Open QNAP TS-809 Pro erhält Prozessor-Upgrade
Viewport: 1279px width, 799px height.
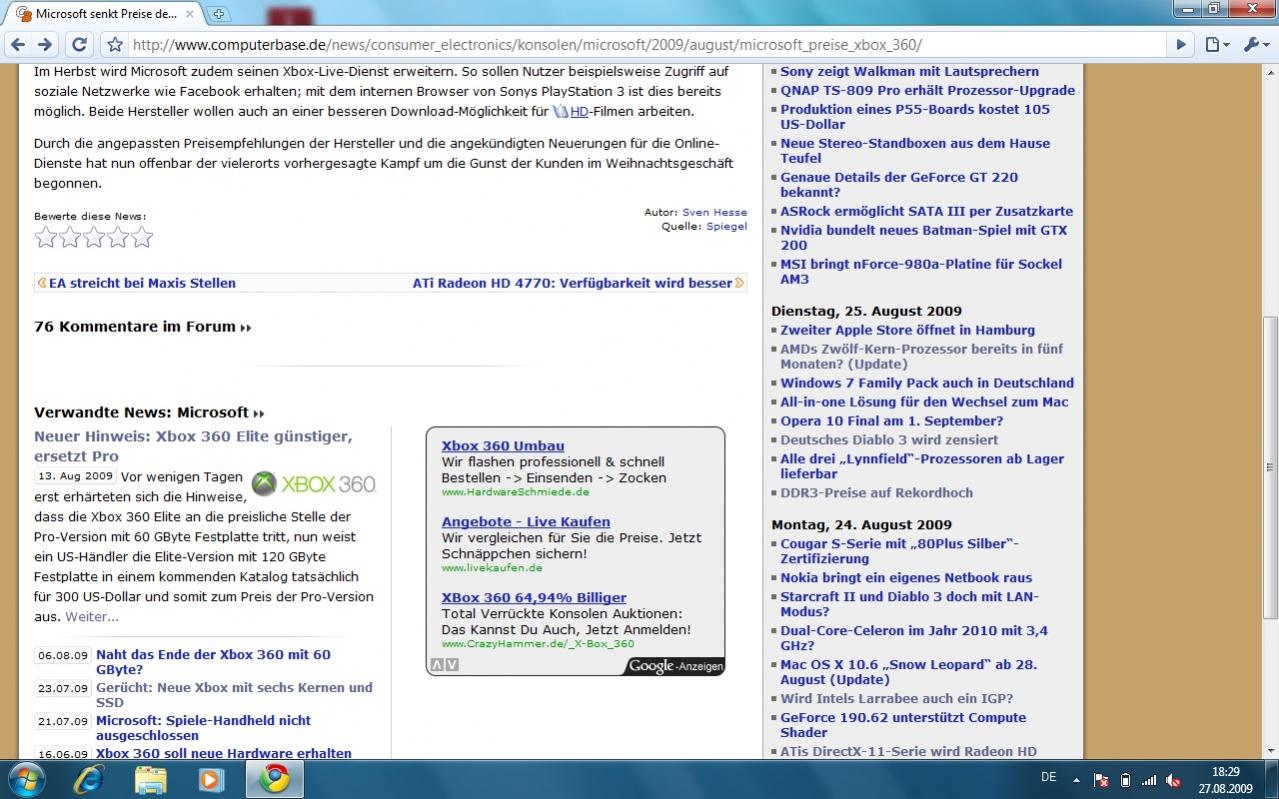coord(927,91)
